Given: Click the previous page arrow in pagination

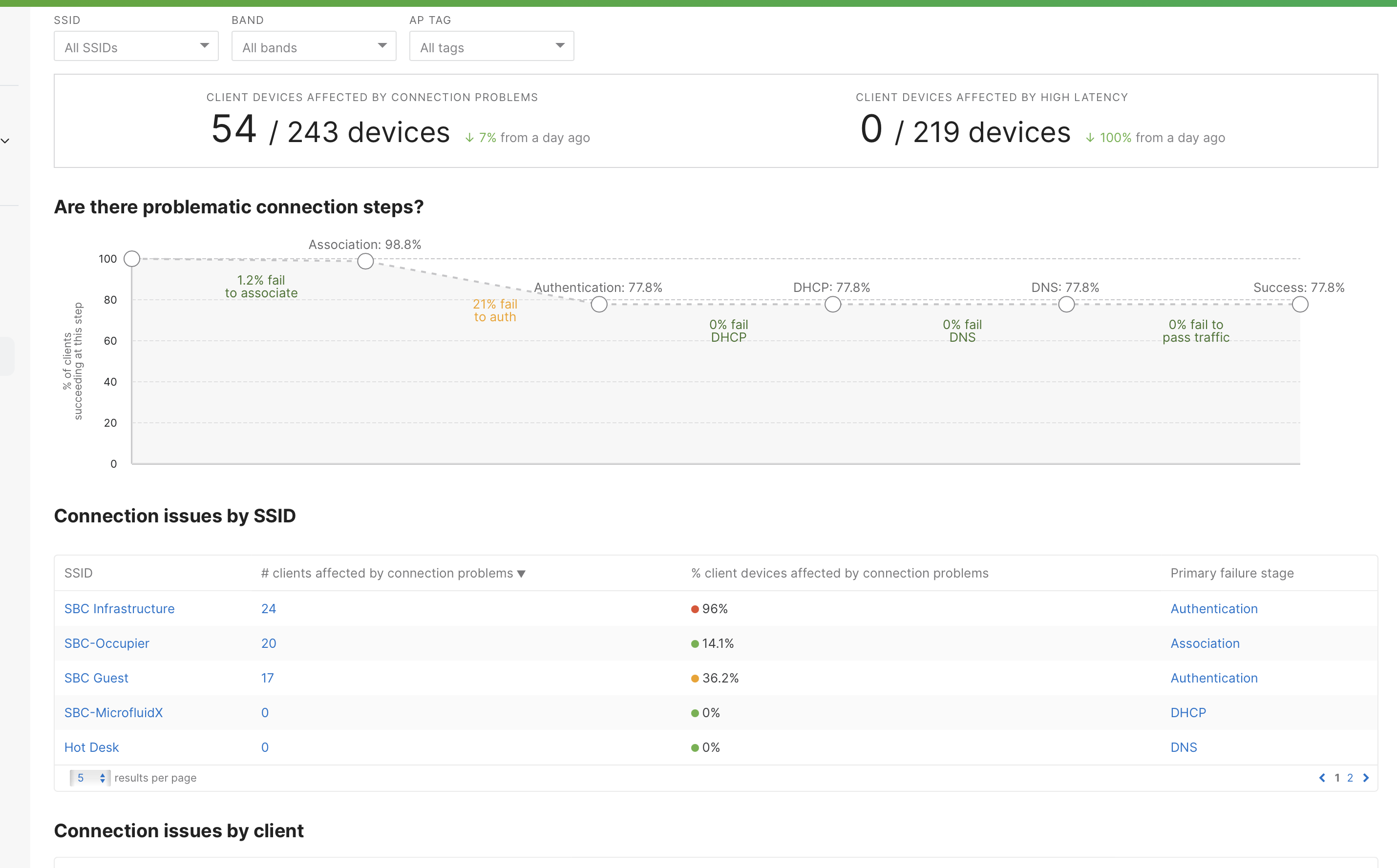Looking at the screenshot, I should click(1322, 778).
